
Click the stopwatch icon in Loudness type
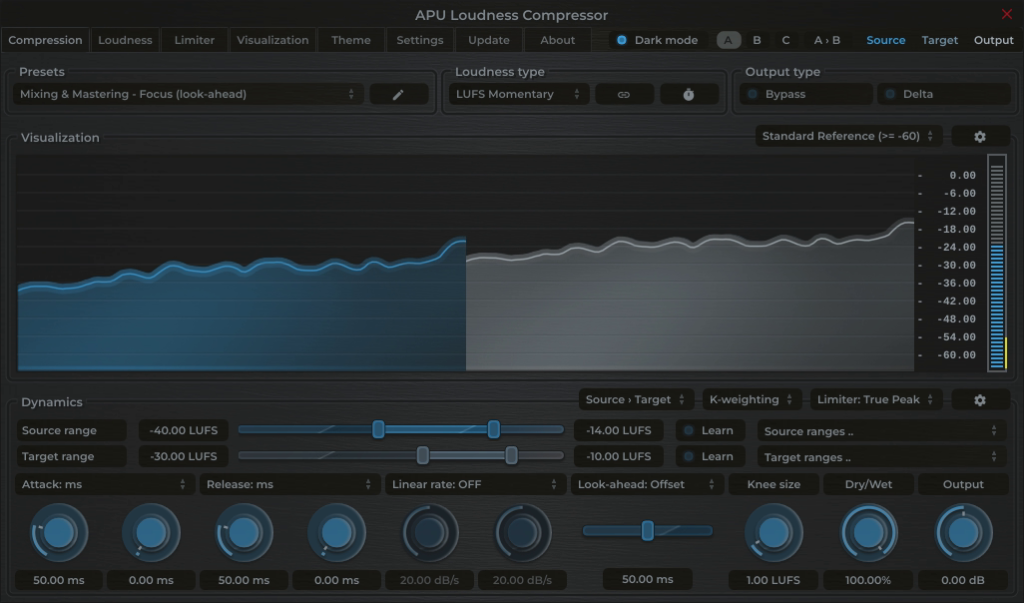tap(689, 93)
